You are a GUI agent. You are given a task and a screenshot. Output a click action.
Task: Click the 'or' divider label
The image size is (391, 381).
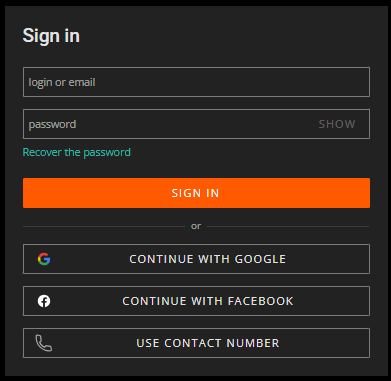(196, 226)
